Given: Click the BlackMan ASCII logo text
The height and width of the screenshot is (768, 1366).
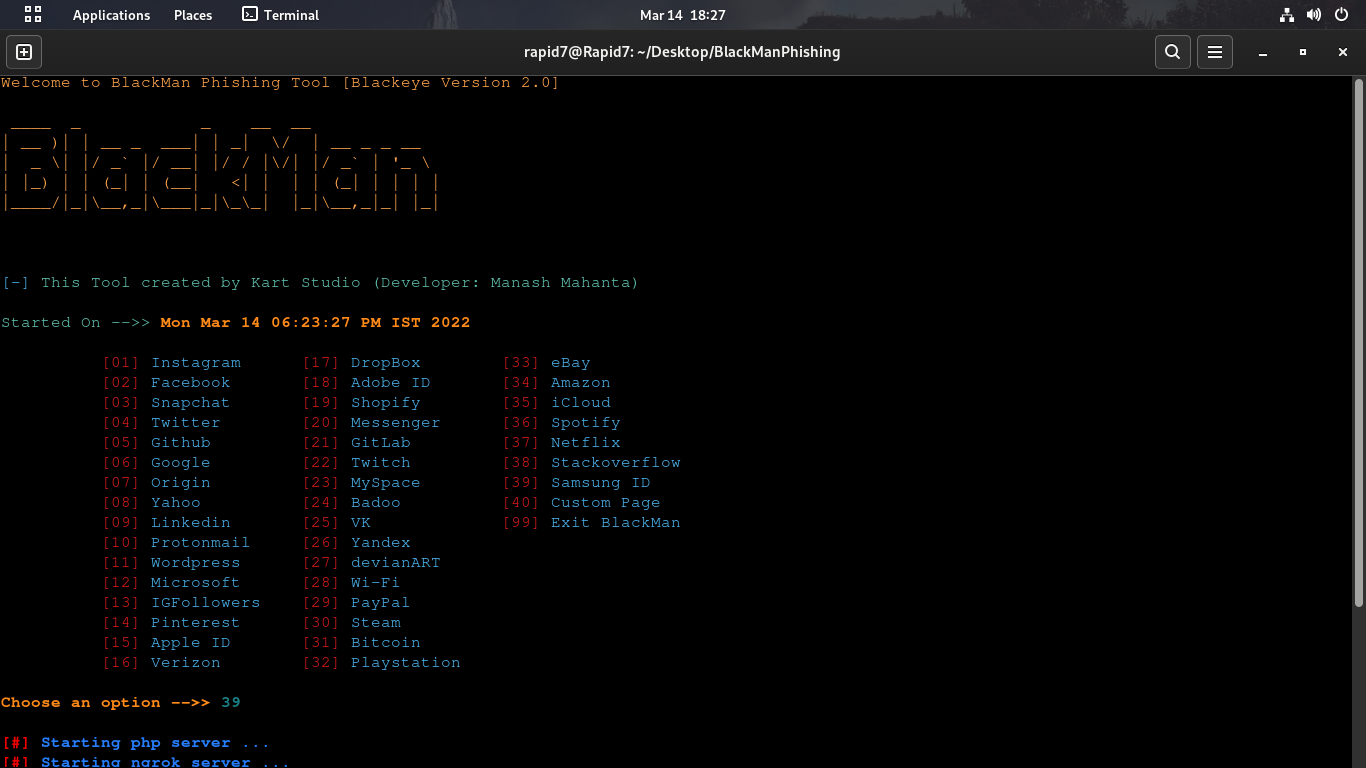Looking at the screenshot, I should [220, 165].
